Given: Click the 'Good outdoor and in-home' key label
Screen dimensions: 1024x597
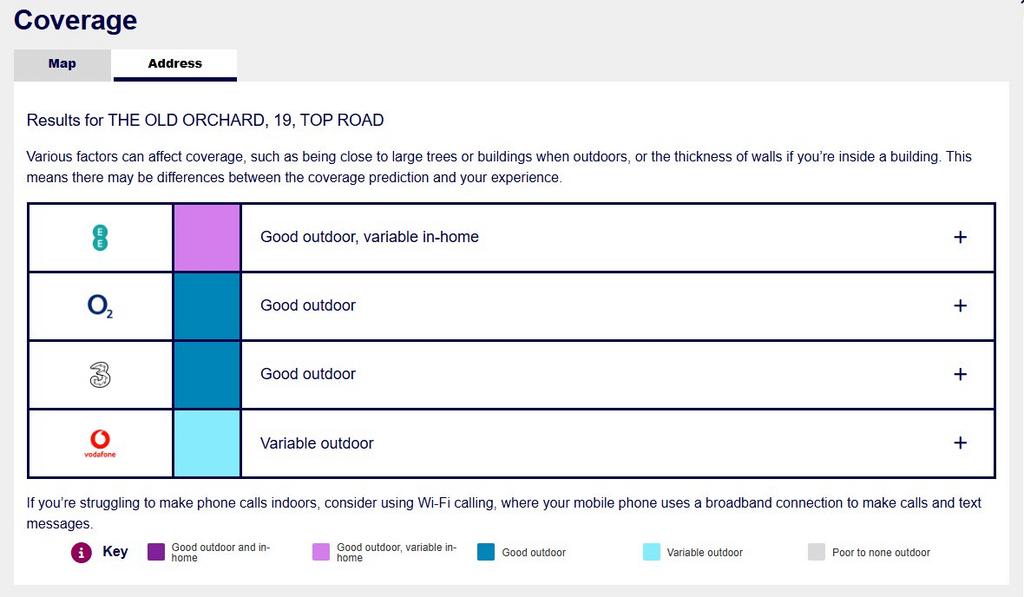Looking at the screenshot, I should (x=221, y=553).
